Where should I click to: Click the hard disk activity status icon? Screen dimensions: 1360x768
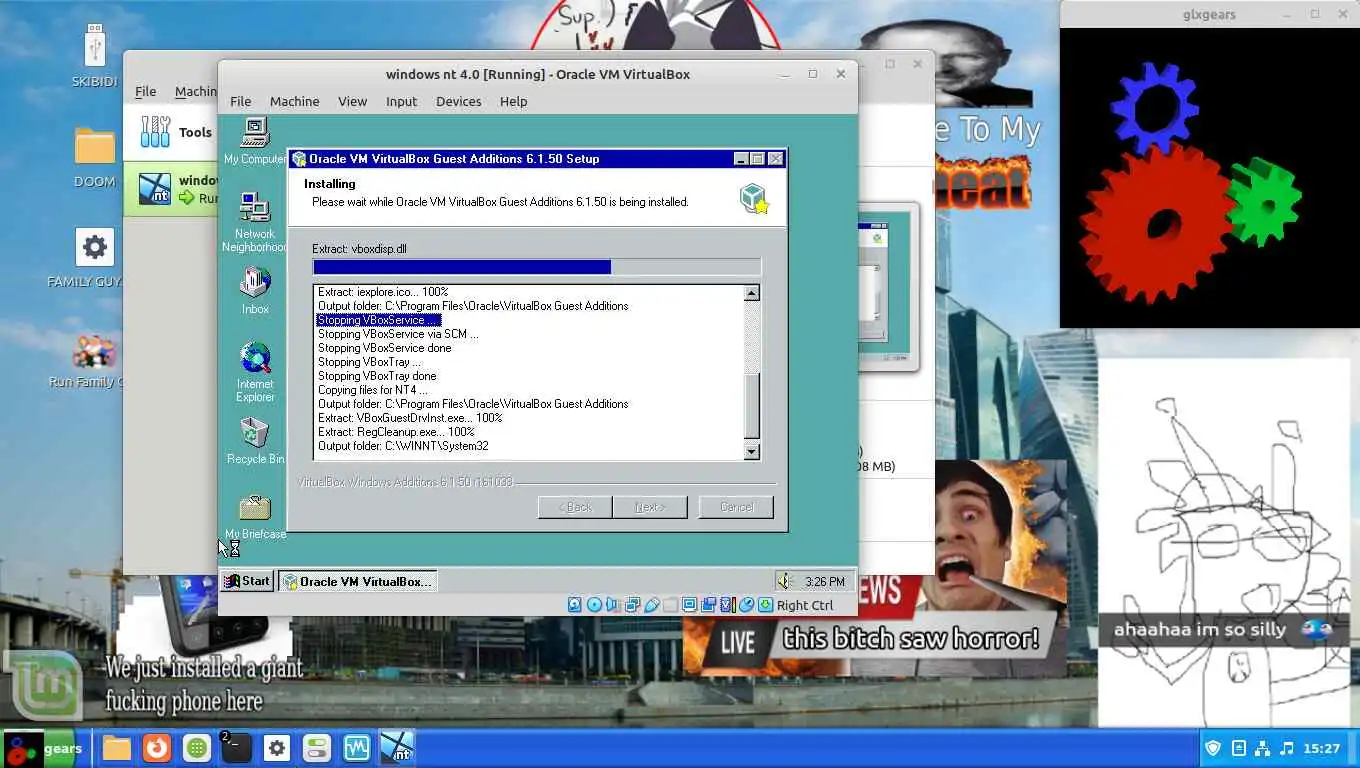click(575, 605)
